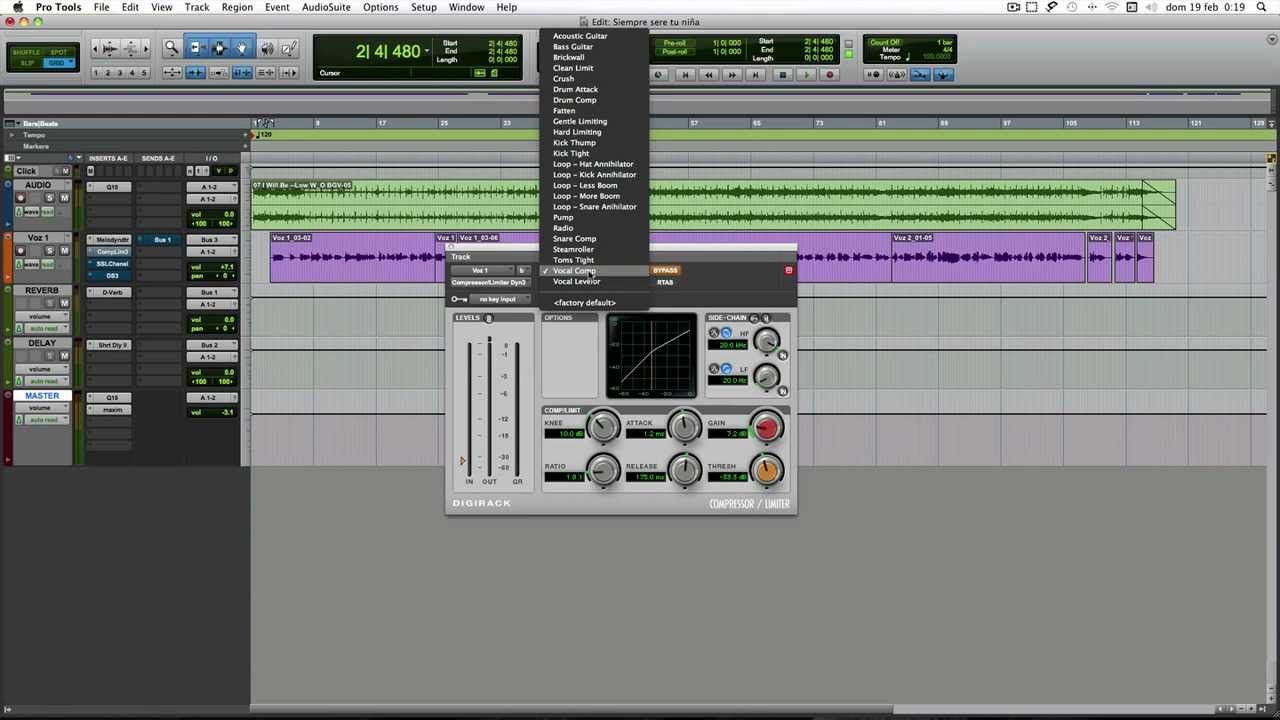Viewport: 1280px width, 720px height.
Task: Select the Pencil tool
Action: coord(289,48)
